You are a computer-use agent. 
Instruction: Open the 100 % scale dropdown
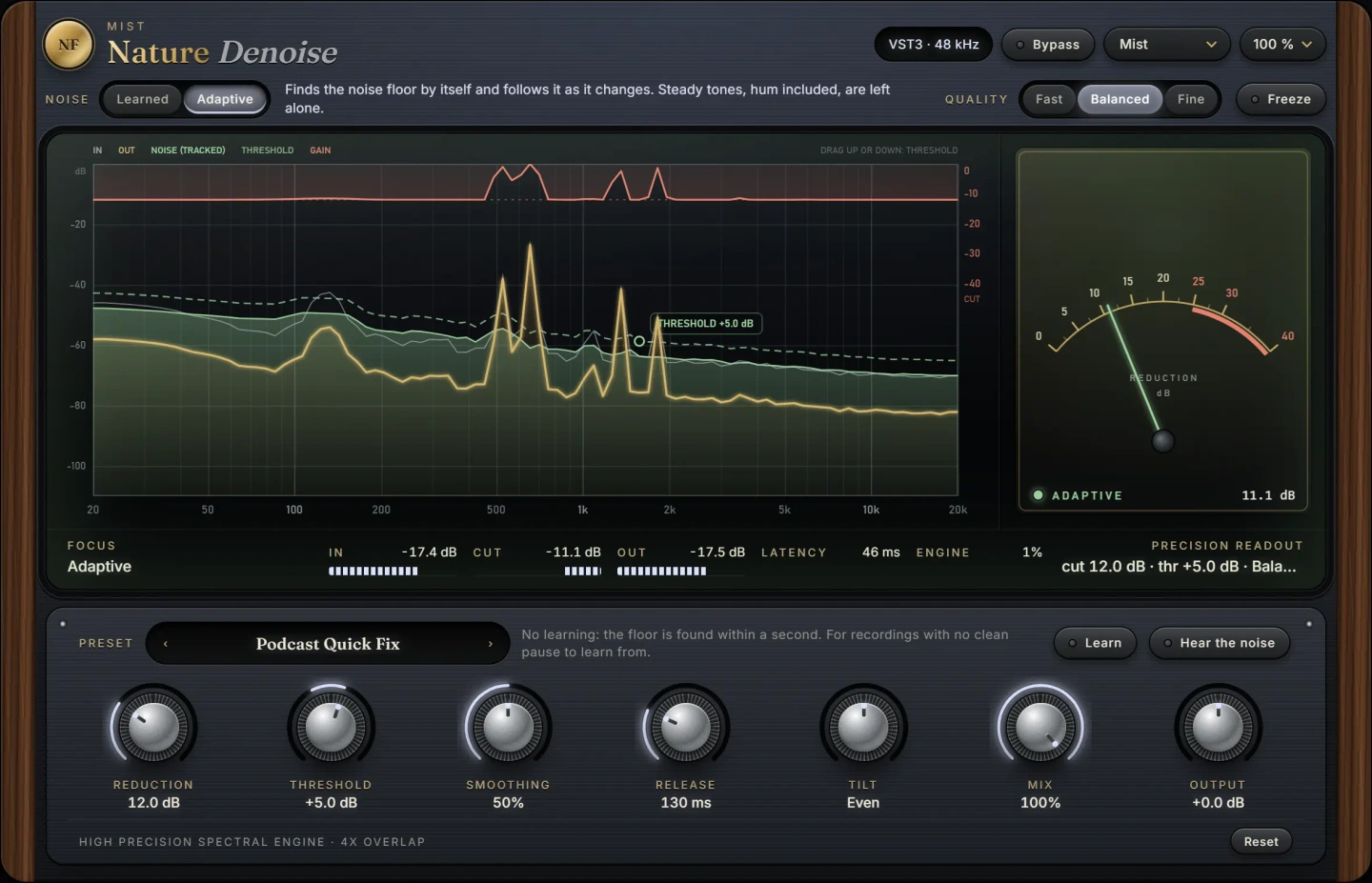(1282, 45)
